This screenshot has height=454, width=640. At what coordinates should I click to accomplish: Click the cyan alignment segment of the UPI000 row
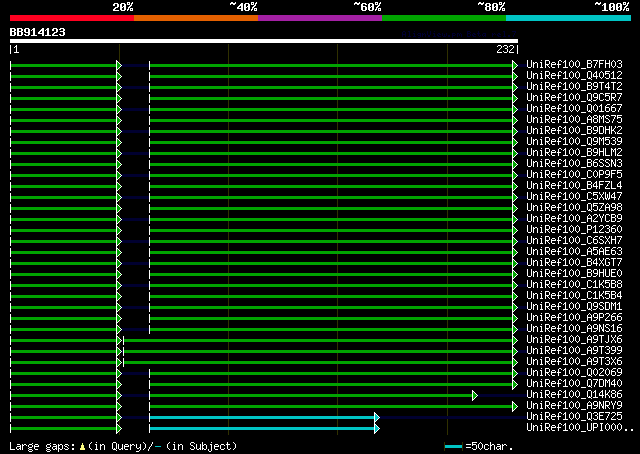click(264, 428)
